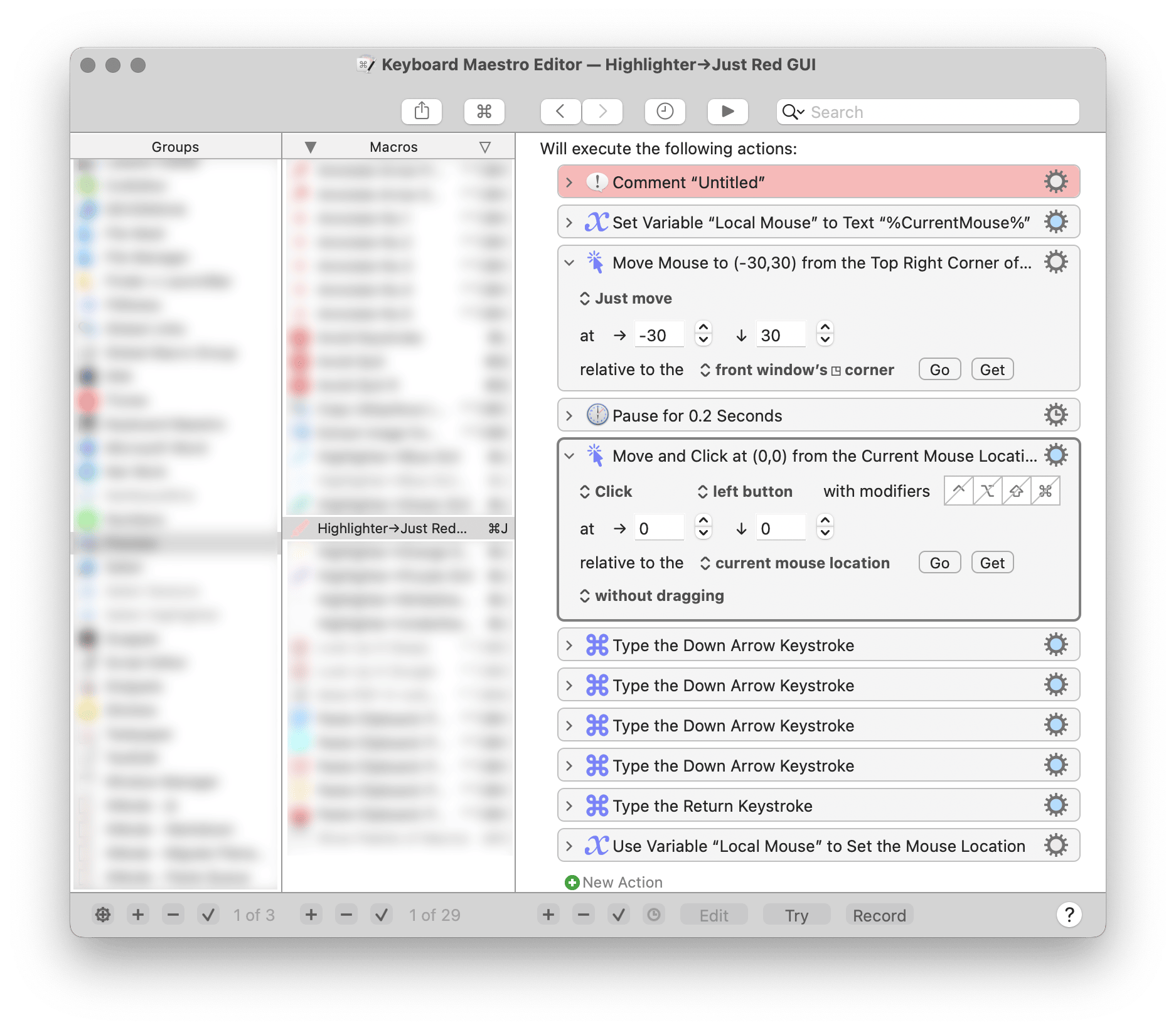
Task: Toggle group enabled checkmark button
Action: click(208, 915)
